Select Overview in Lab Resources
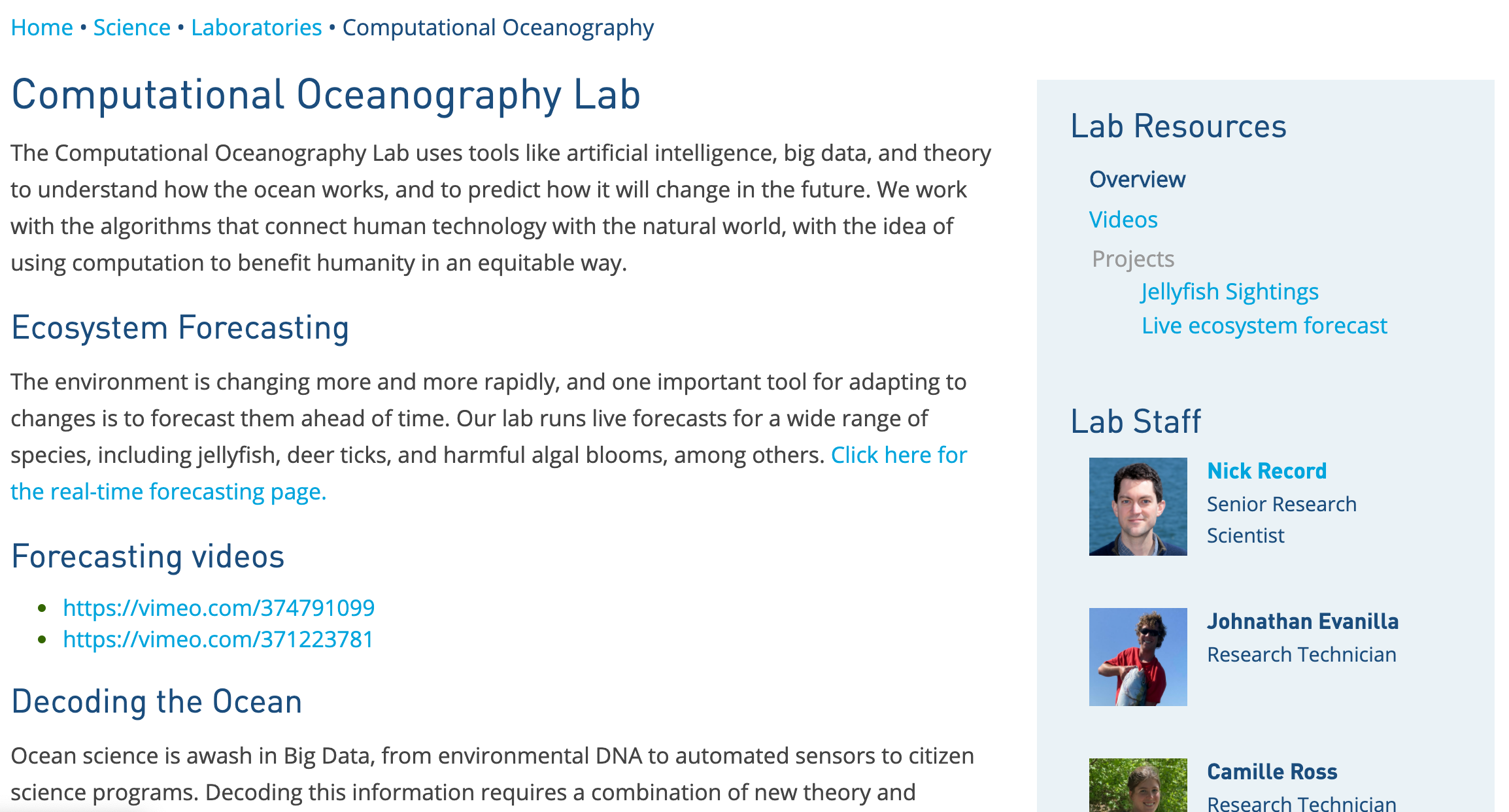 tap(1137, 179)
